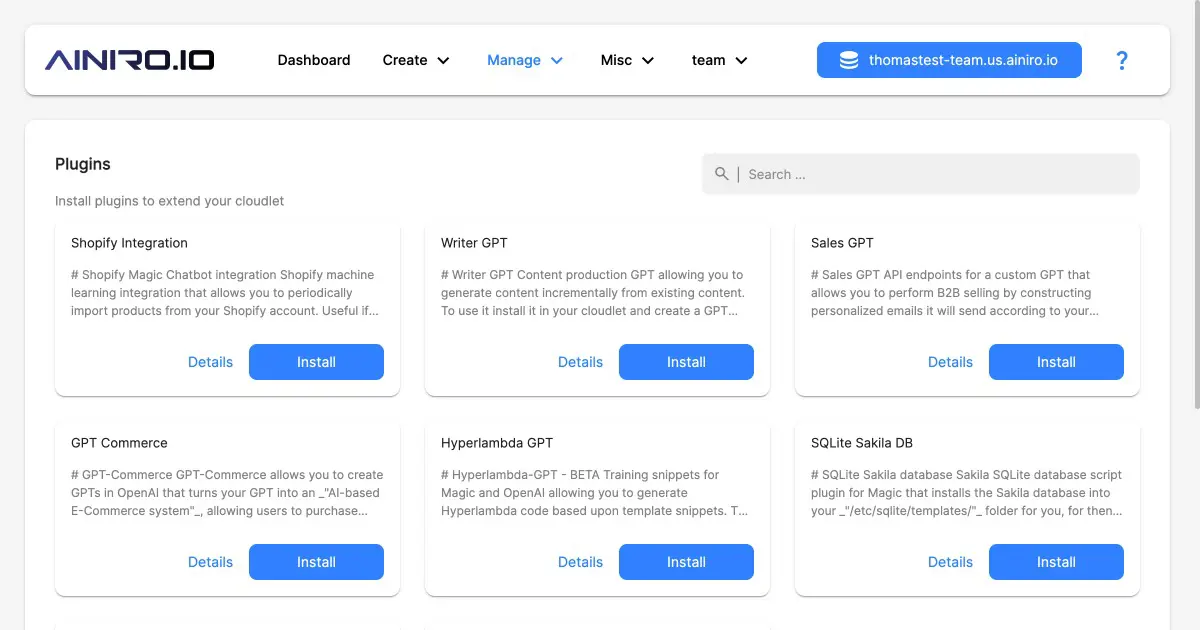1200x630 pixels.
Task: Open help with the question mark icon
Action: (1122, 60)
